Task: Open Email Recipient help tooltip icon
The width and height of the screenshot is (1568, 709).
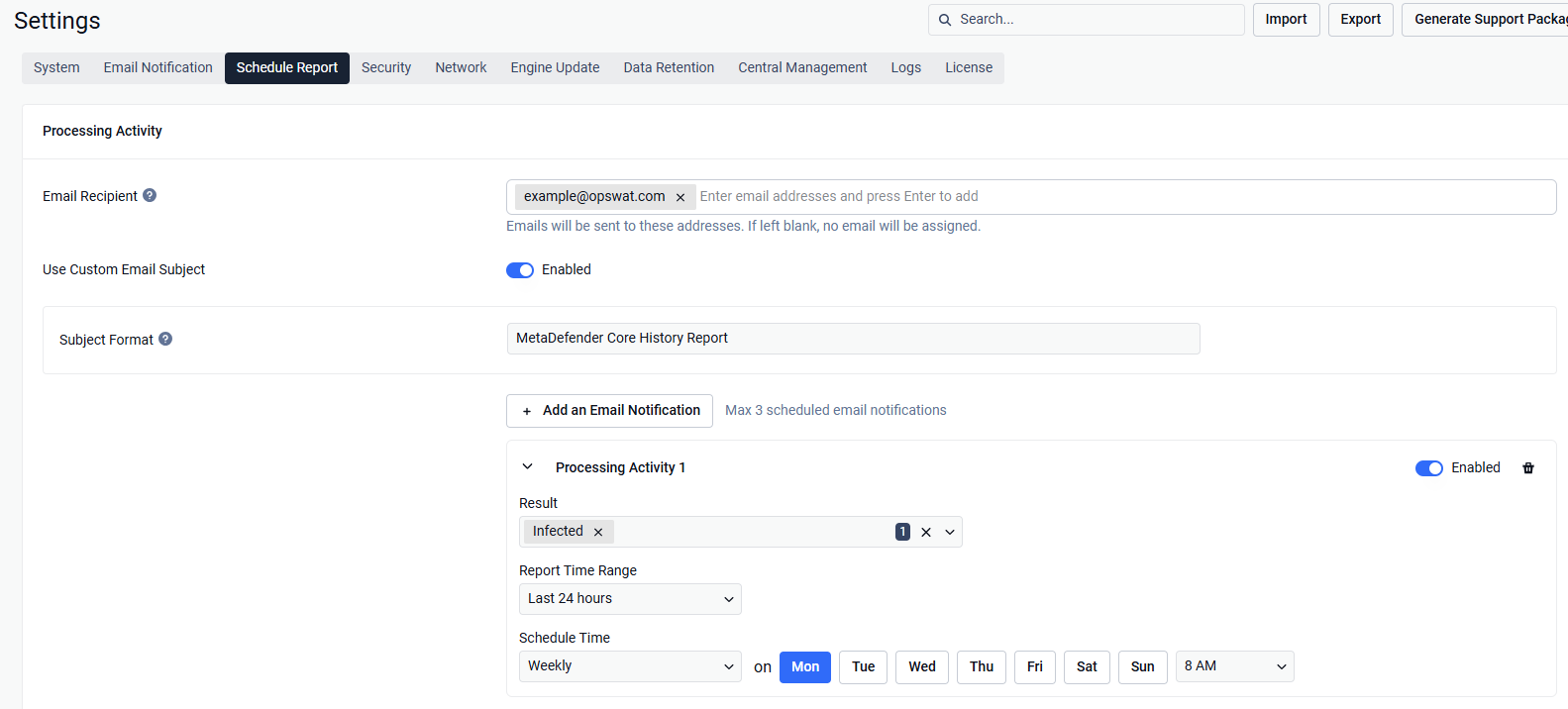Action: [x=150, y=195]
